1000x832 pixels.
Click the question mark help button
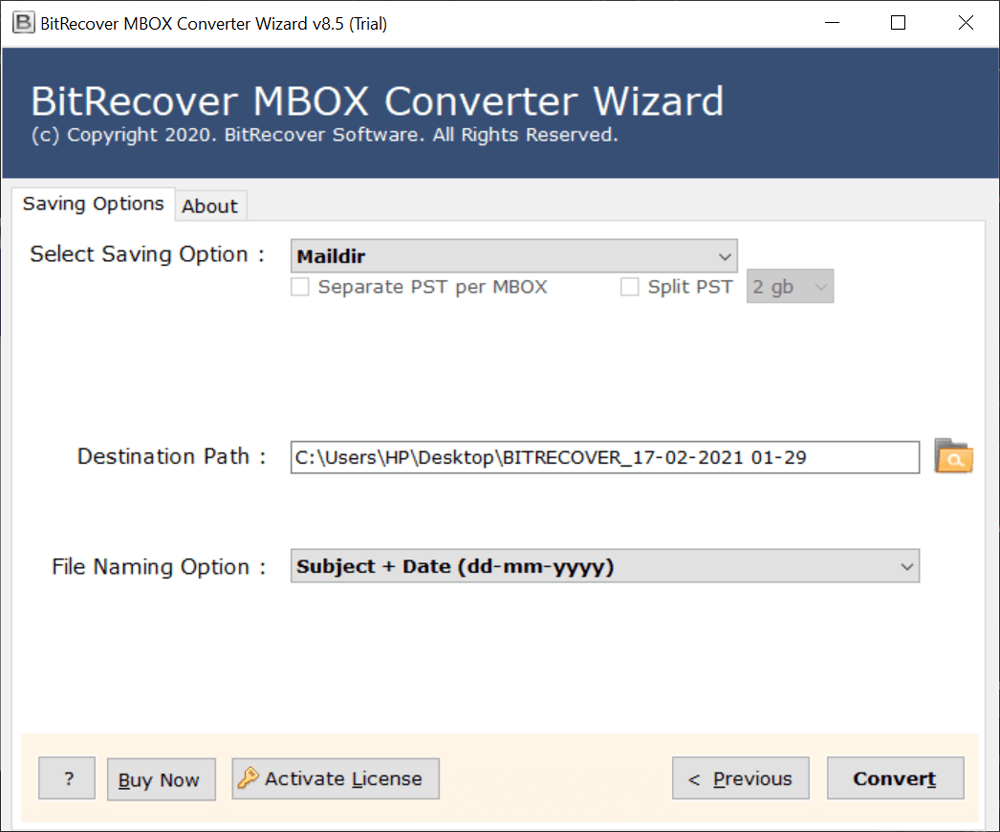[67, 778]
